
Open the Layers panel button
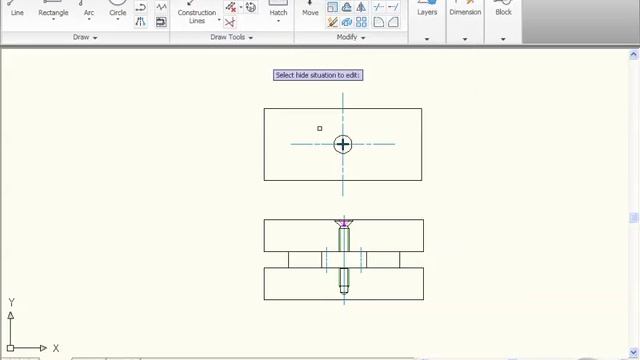click(427, 9)
